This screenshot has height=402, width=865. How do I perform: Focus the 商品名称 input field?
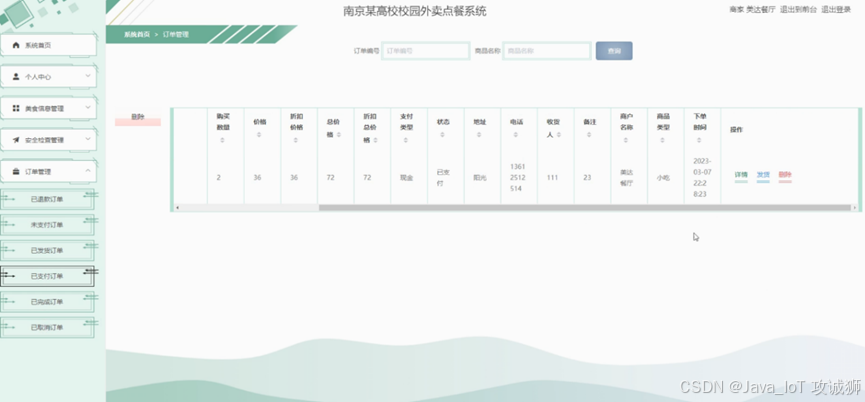[x=547, y=51]
